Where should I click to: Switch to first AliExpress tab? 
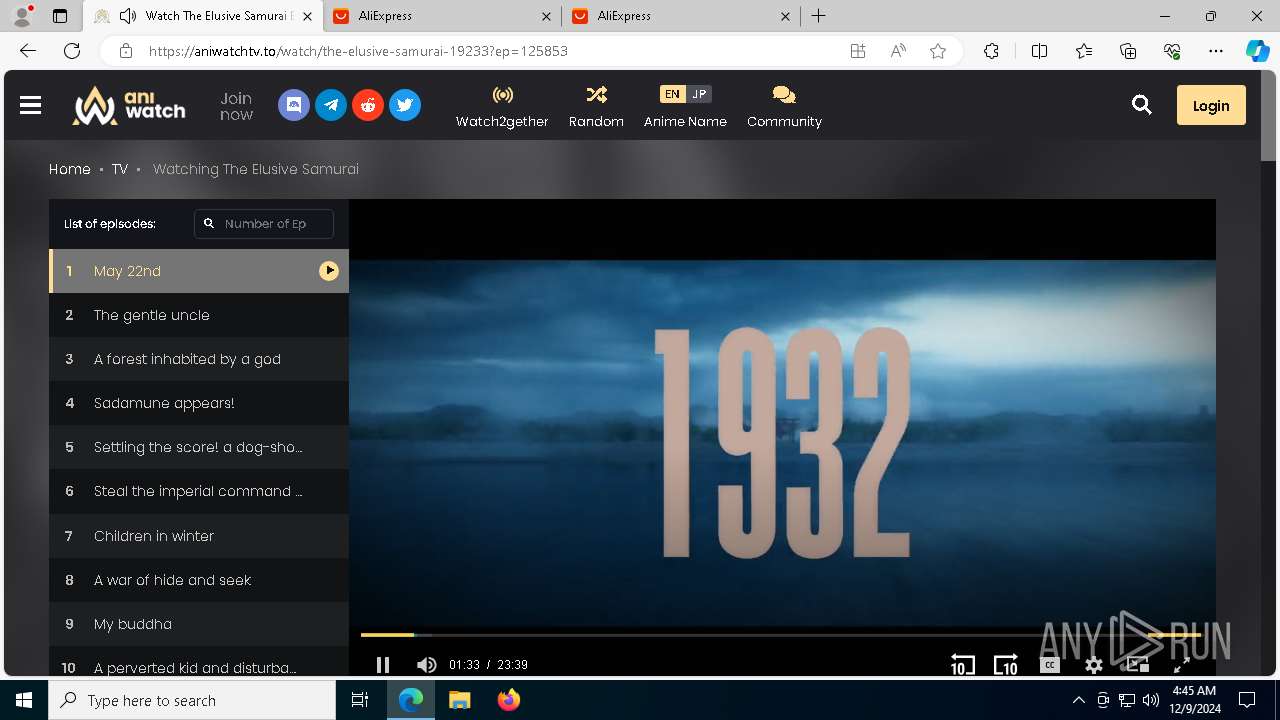(x=440, y=16)
